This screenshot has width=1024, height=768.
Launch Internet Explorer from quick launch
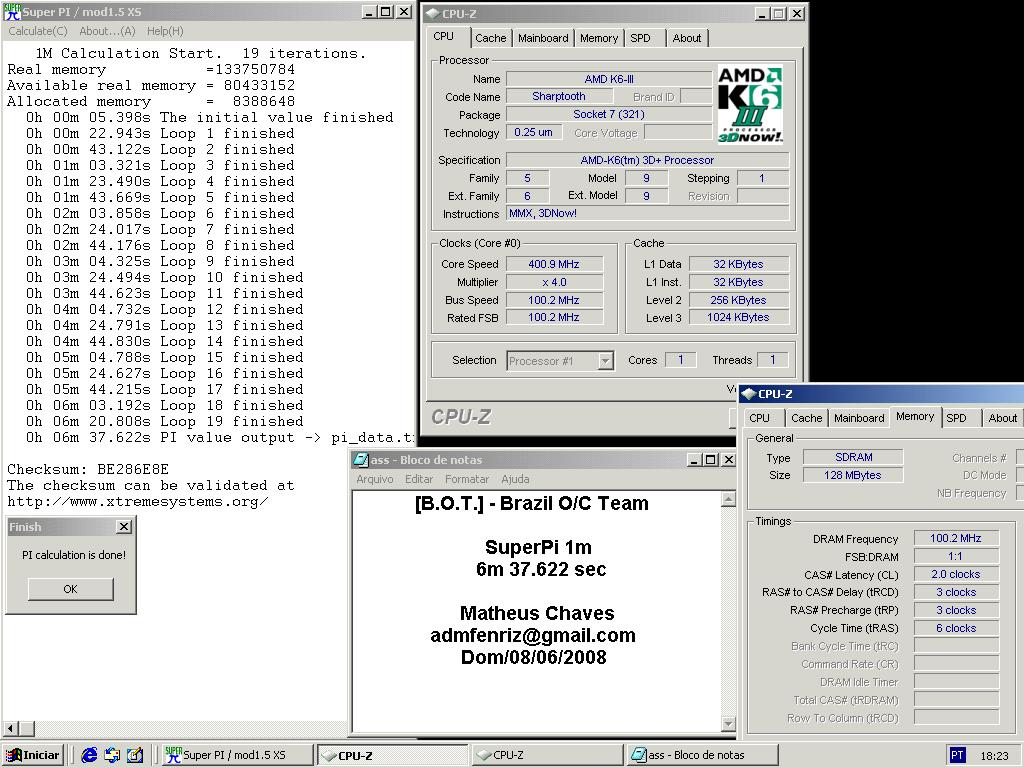coord(89,755)
